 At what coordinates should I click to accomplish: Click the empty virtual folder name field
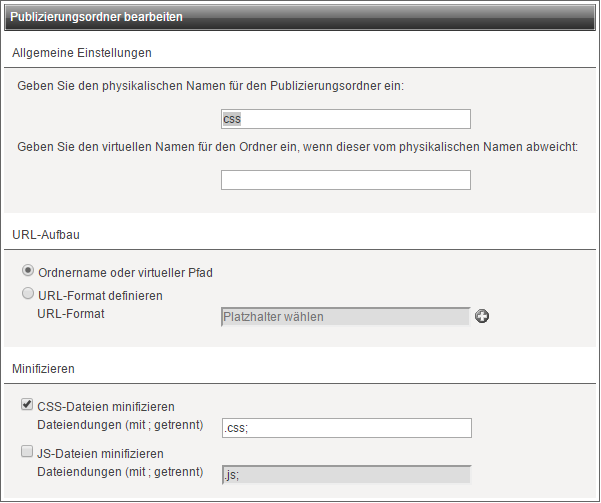tap(346, 180)
